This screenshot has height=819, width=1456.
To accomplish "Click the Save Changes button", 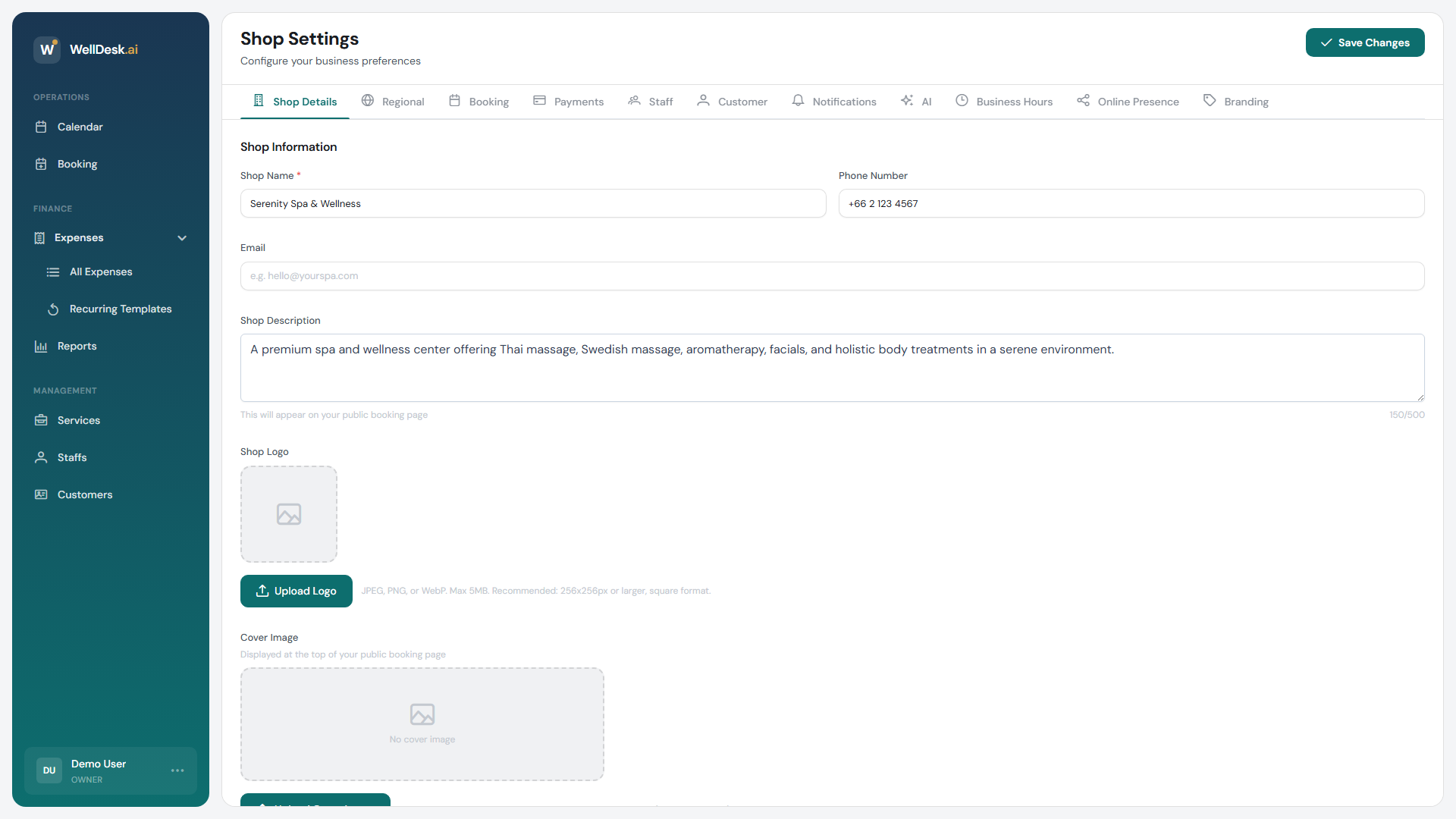I will tap(1364, 42).
